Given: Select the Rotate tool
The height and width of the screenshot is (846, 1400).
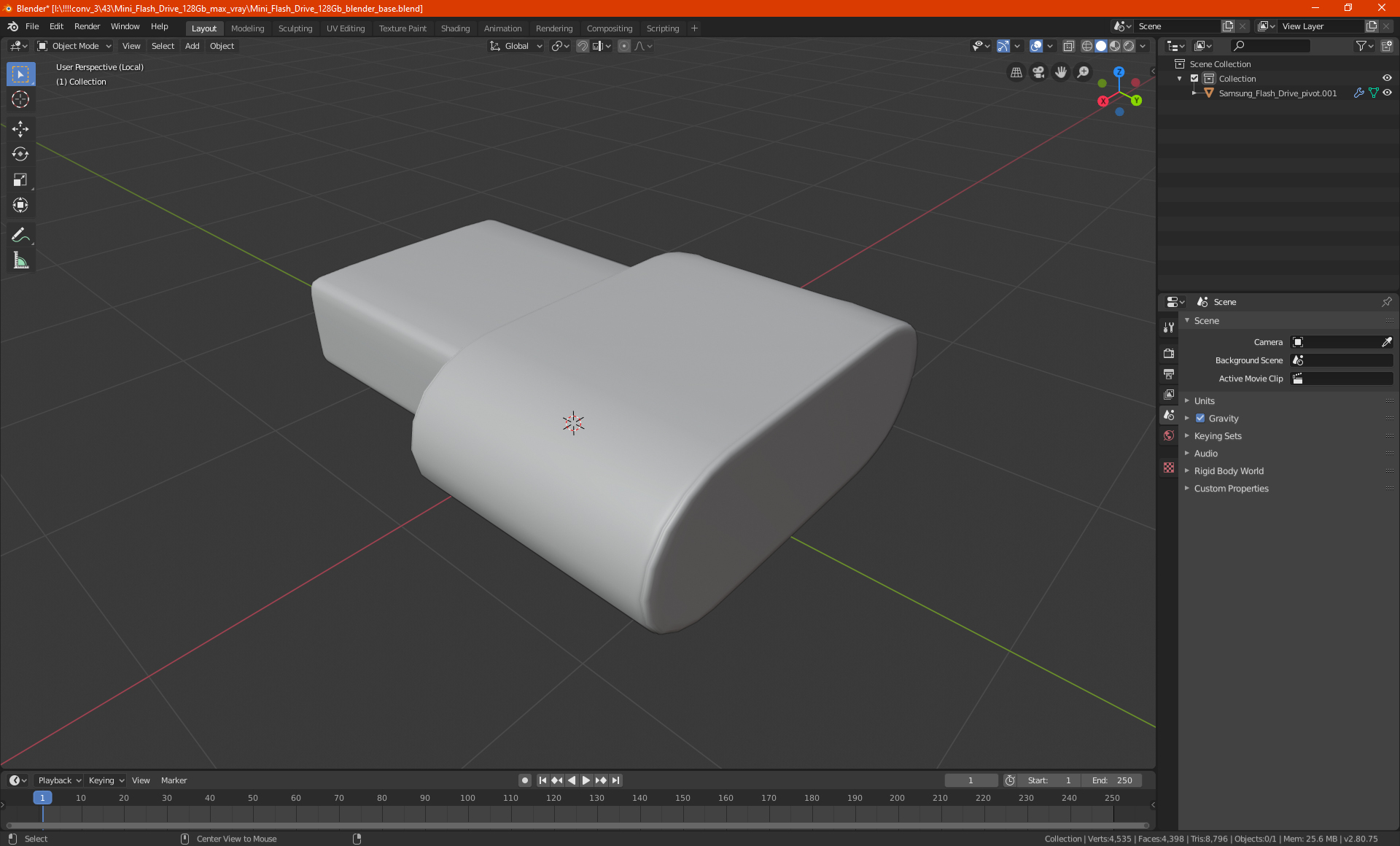Looking at the screenshot, I should point(20,155).
